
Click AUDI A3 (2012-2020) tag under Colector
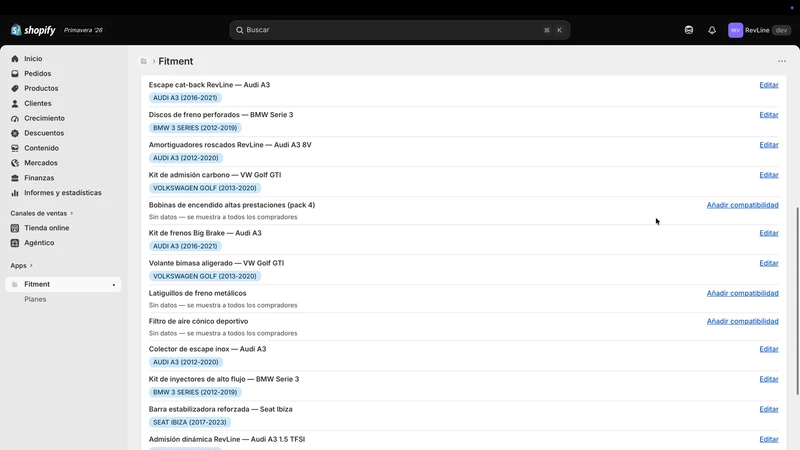coord(186,362)
